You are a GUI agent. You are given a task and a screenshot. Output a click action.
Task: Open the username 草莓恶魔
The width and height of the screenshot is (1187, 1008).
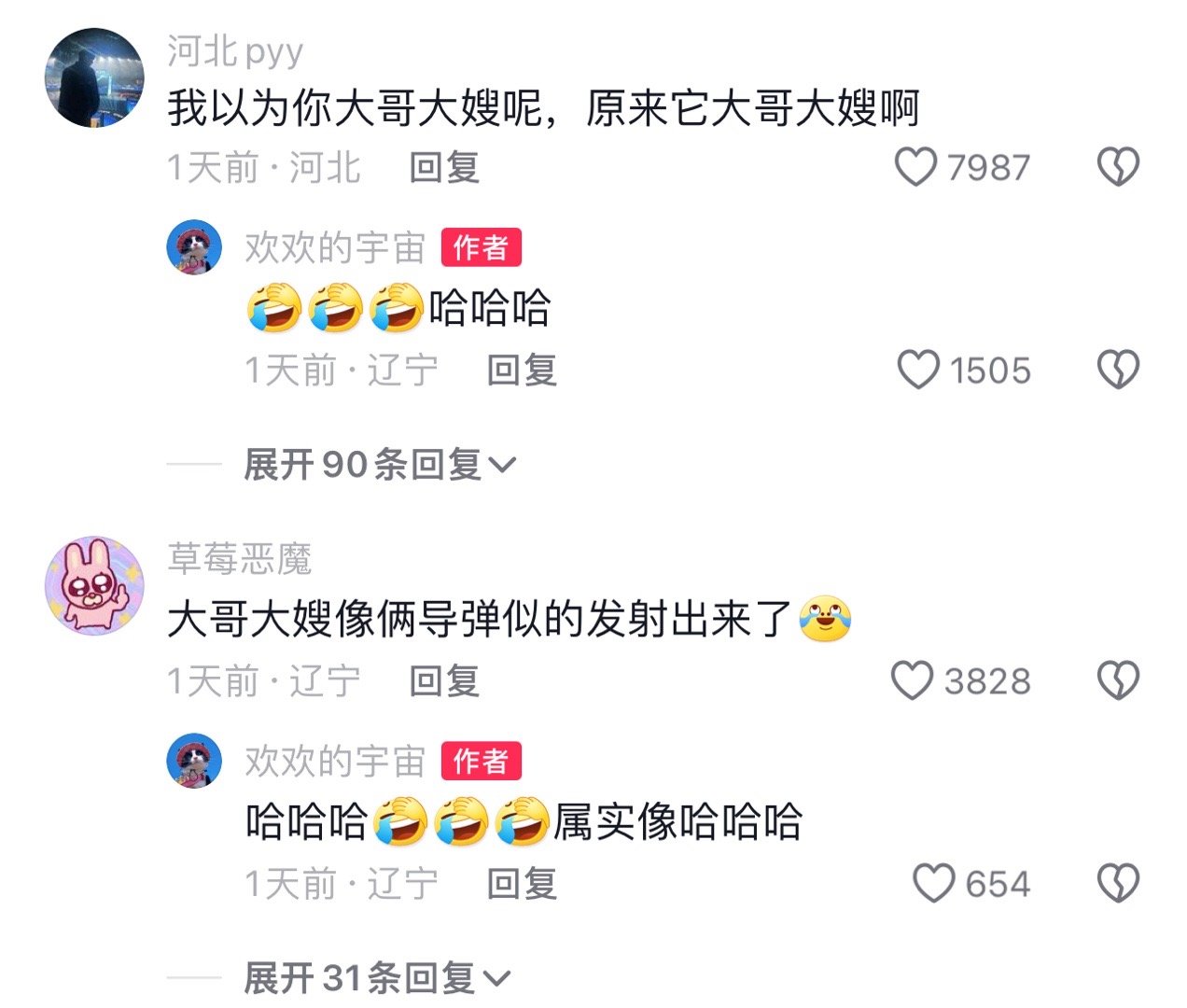[x=240, y=559]
